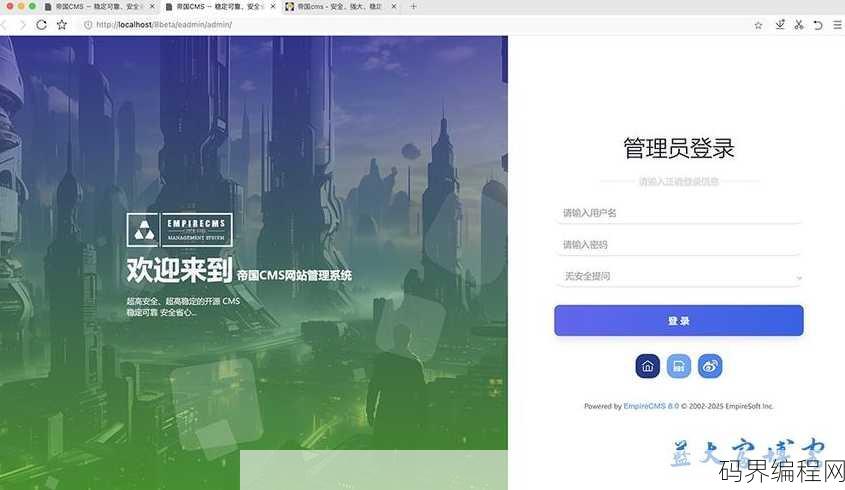The image size is (845, 490).
Task: Click the localhost address bar URL
Action: point(164,25)
